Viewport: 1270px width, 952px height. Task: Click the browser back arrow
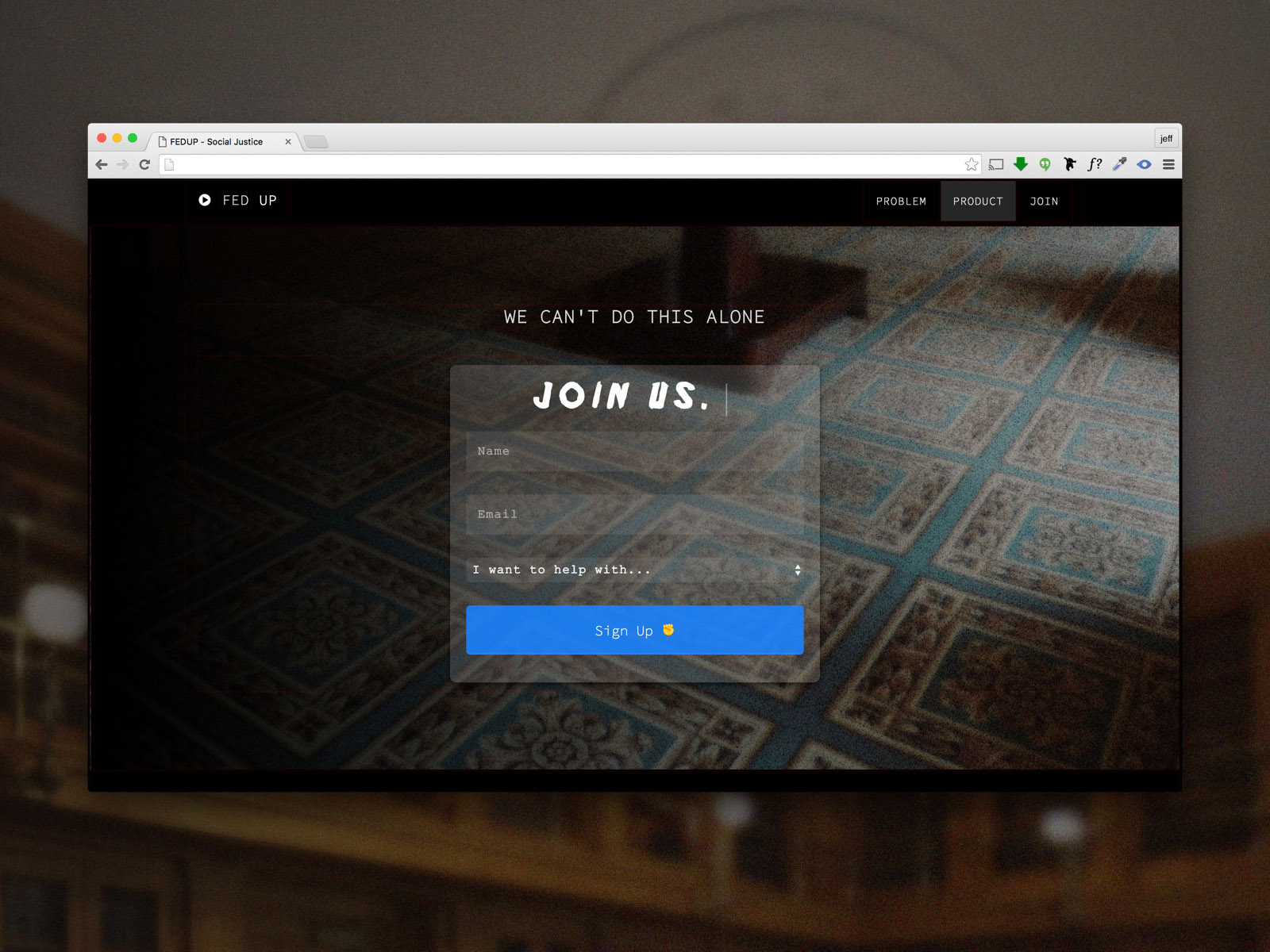point(102,165)
